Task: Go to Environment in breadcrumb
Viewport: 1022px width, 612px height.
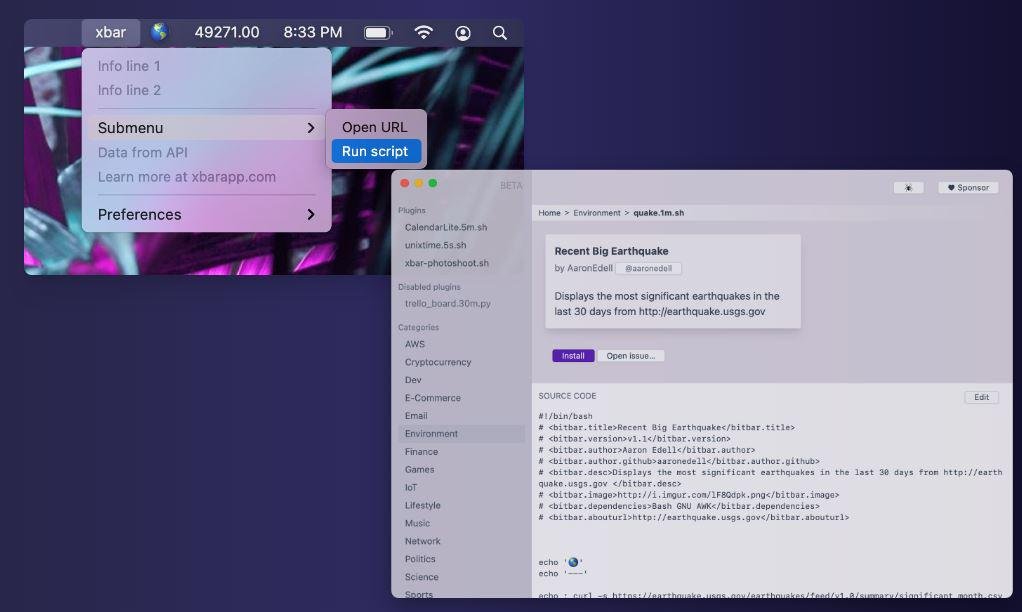Action: coord(597,213)
